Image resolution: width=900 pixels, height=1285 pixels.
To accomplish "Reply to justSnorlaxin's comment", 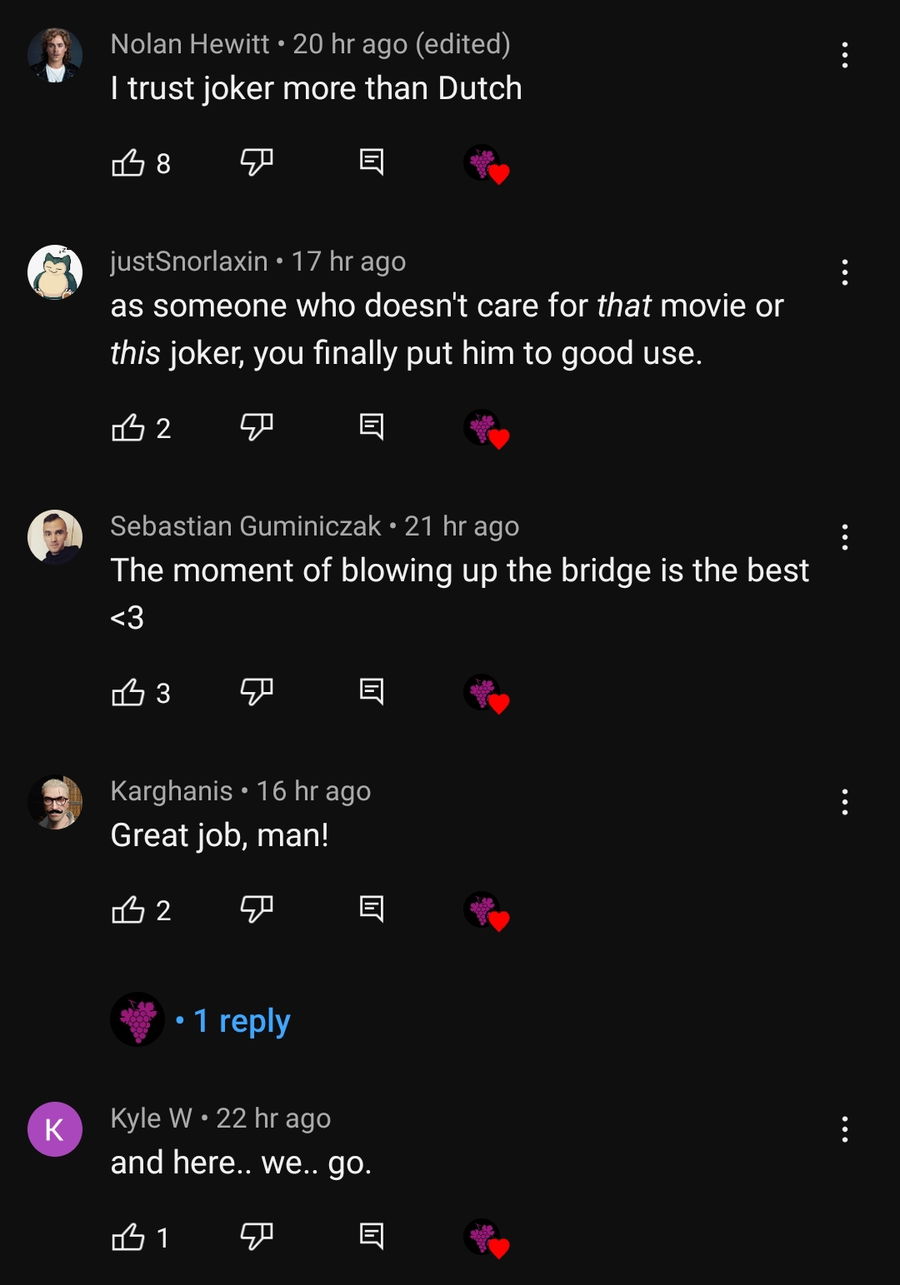I will (371, 428).
